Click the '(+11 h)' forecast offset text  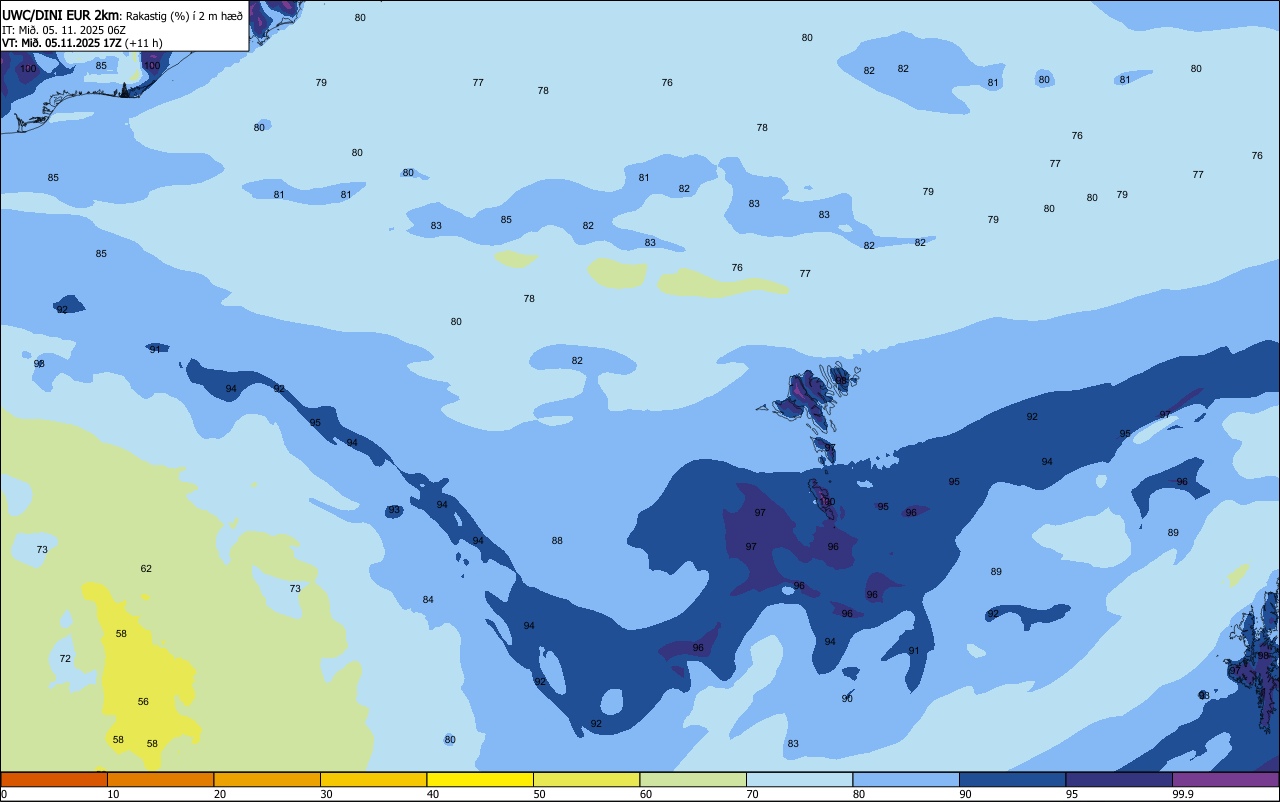click(x=144, y=43)
